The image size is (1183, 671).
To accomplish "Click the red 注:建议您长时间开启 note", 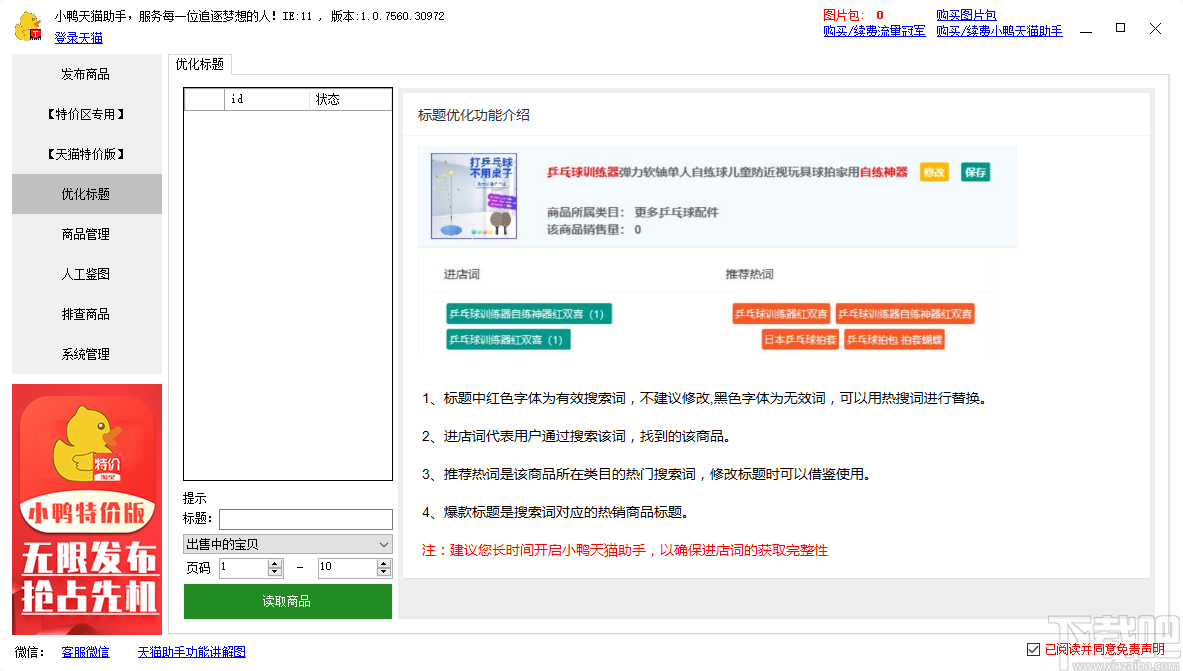I will [x=625, y=550].
